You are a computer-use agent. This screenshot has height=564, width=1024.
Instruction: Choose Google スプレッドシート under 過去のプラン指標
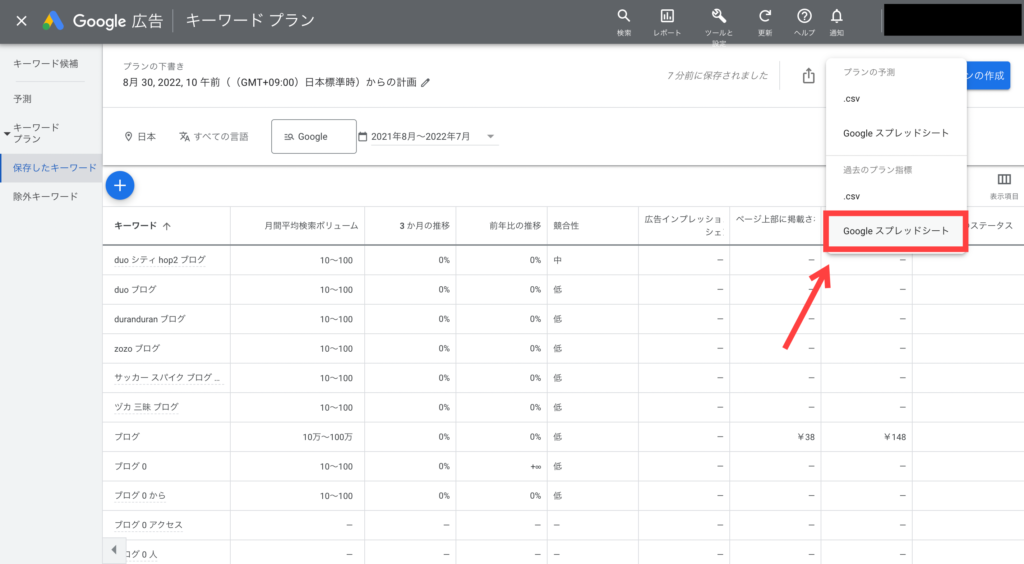896,231
